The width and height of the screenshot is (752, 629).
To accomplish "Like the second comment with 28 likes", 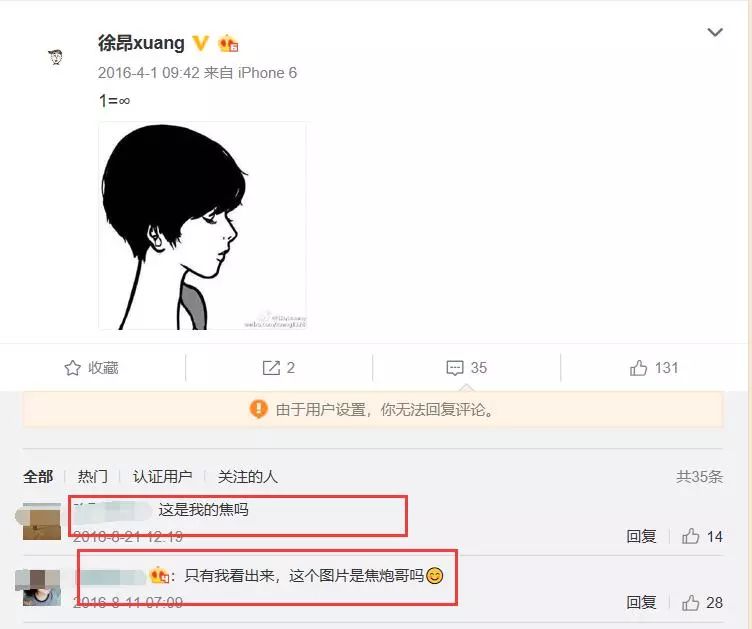I will tap(691, 602).
